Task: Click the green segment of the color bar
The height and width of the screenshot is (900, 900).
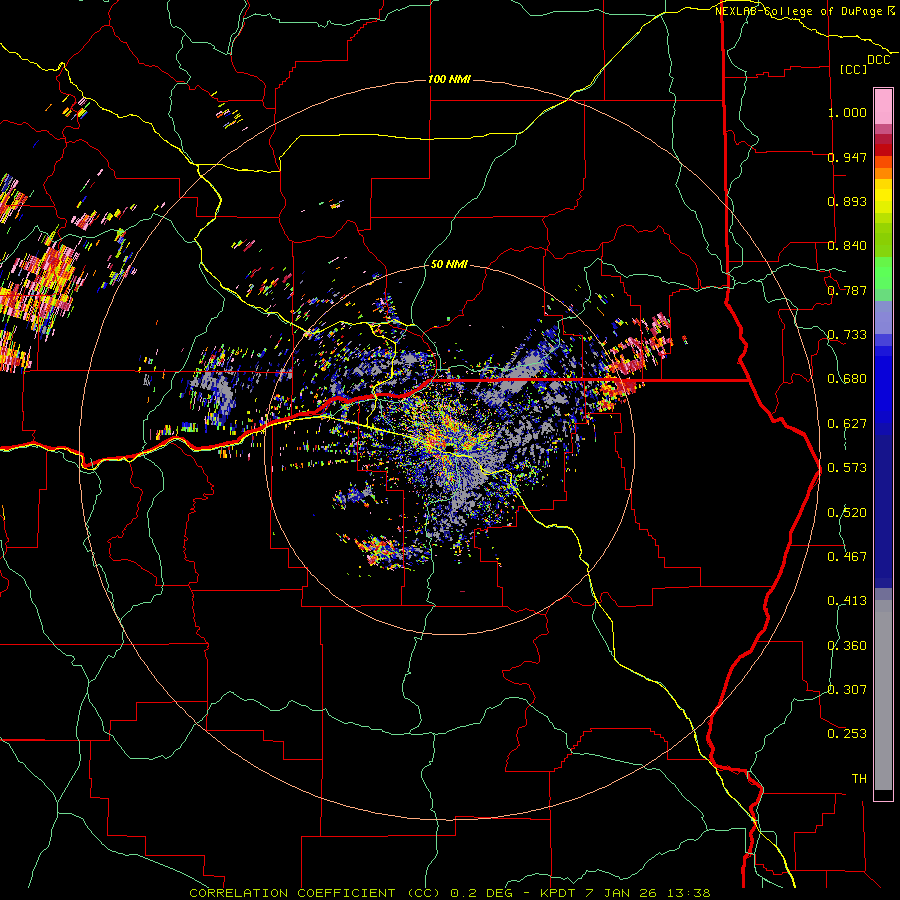Action: pyautogui.click(x=883, y=273)
